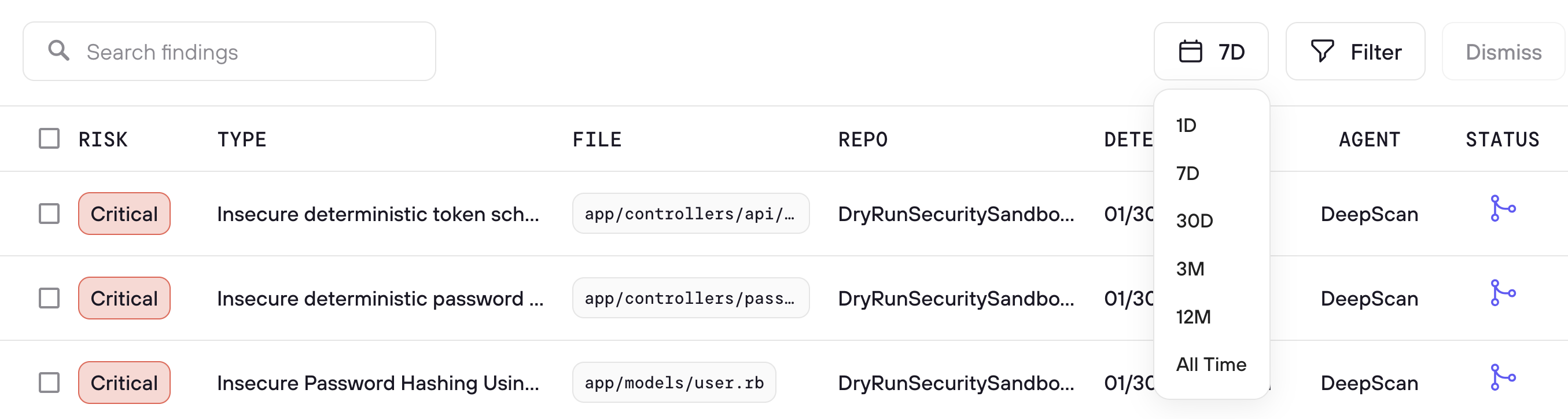Image resolution: width=1568 pixels, height=419 pixels.
Task: Open branch status icon for user.rb row
Action: click(1502, 377)
